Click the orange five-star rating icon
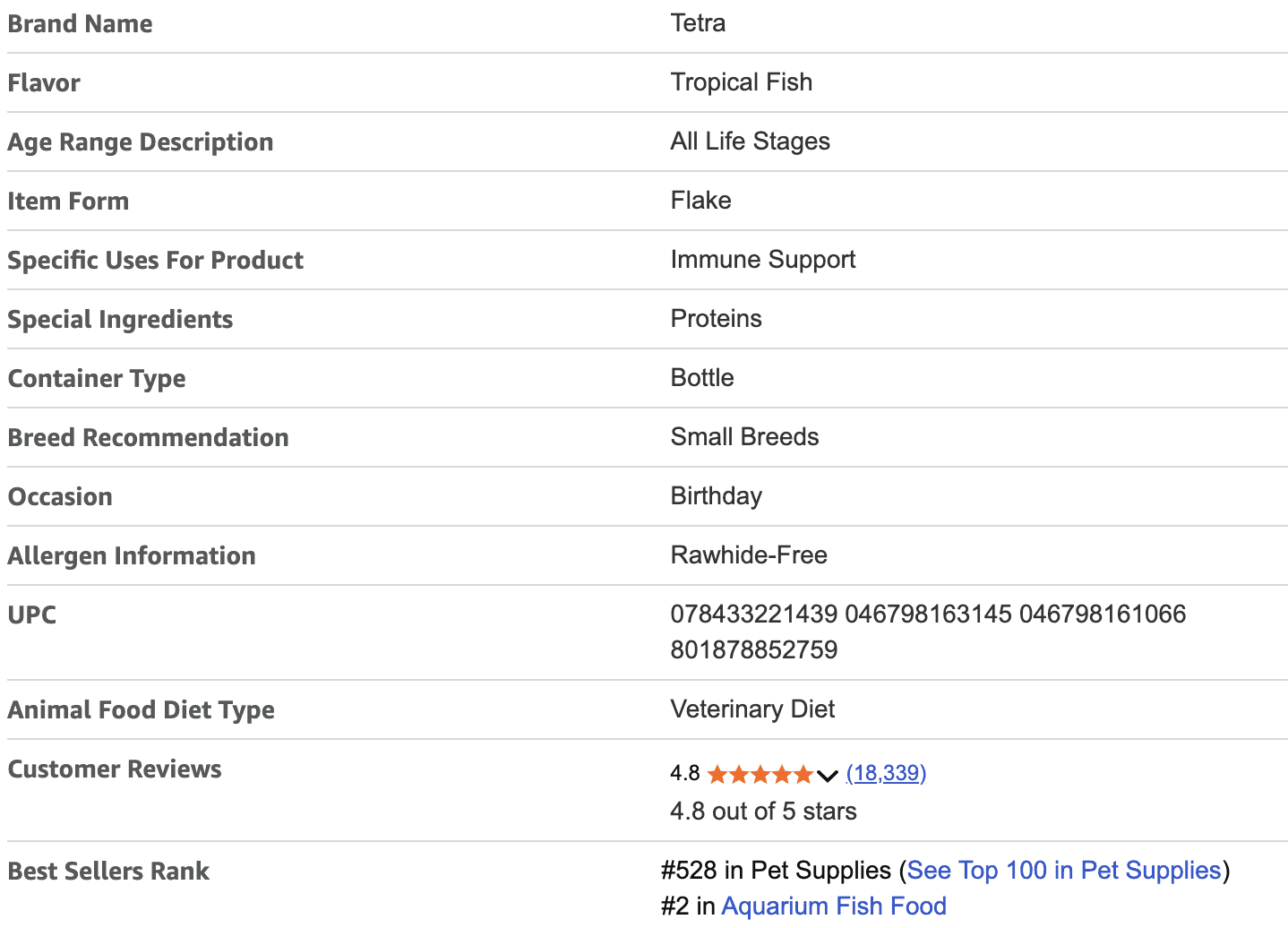The width and height of the screenshot is (1288, 928). point(760,774)
